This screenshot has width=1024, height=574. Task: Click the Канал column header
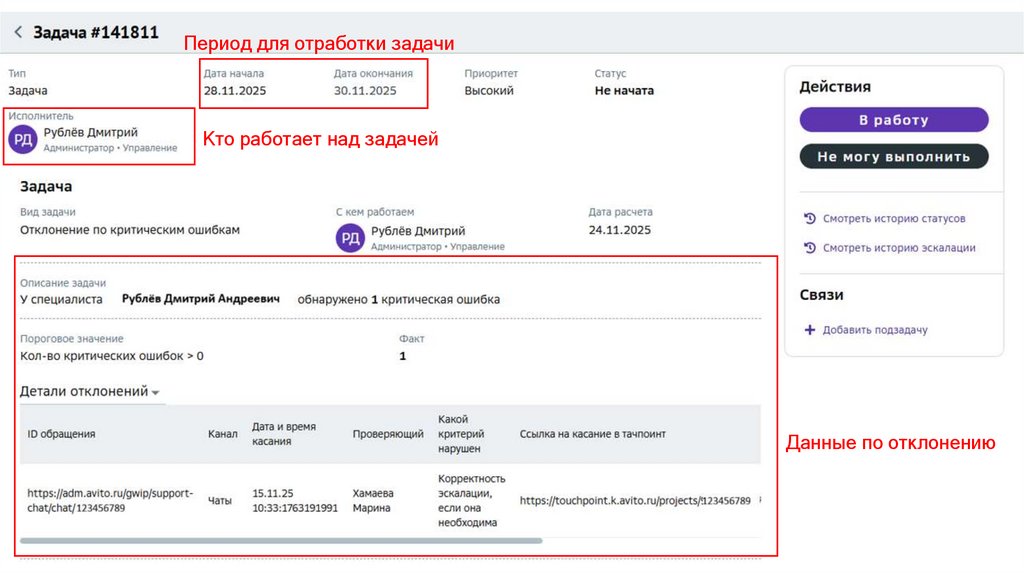[223, 434]
